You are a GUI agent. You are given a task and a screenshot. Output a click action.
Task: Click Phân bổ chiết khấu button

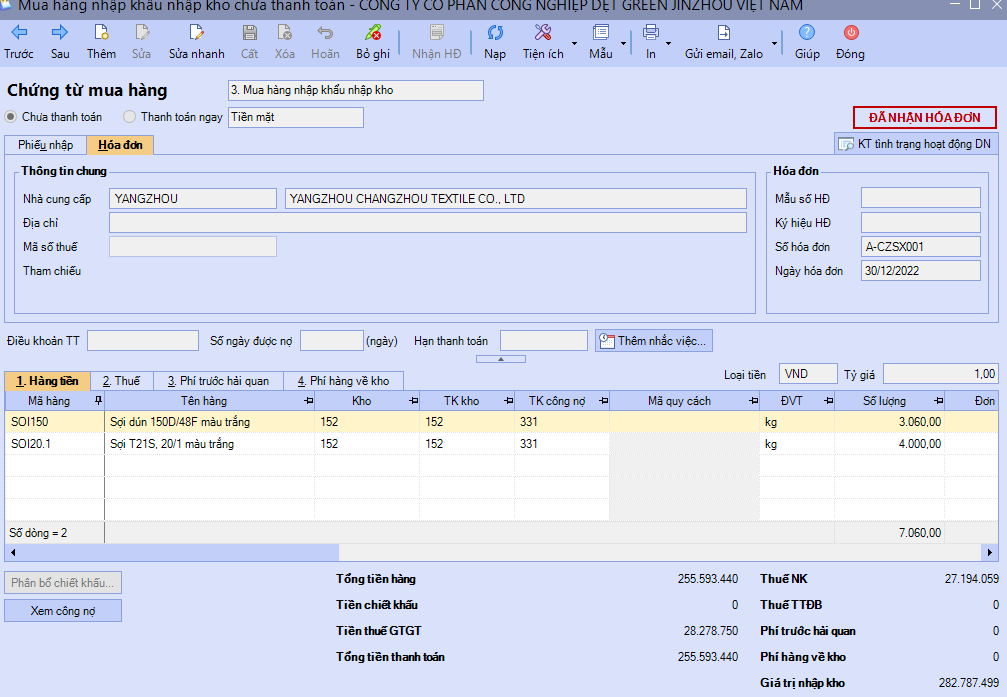(63, 583)
